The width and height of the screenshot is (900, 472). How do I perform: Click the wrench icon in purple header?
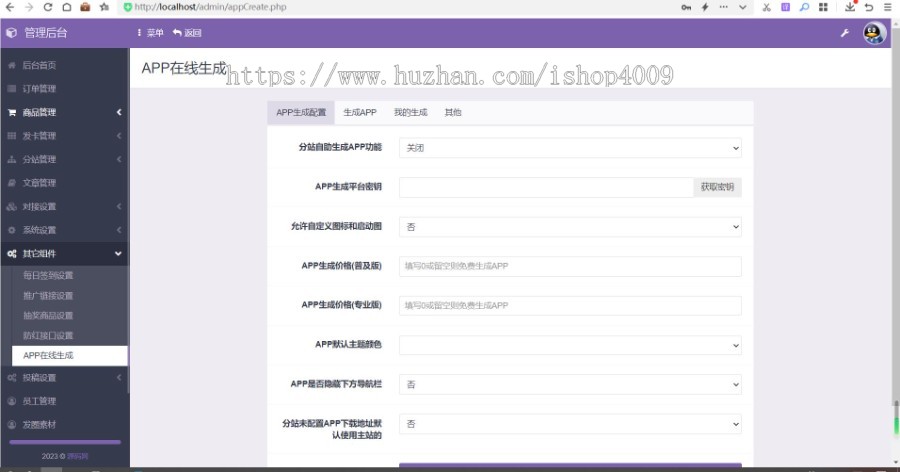[845, 33]
